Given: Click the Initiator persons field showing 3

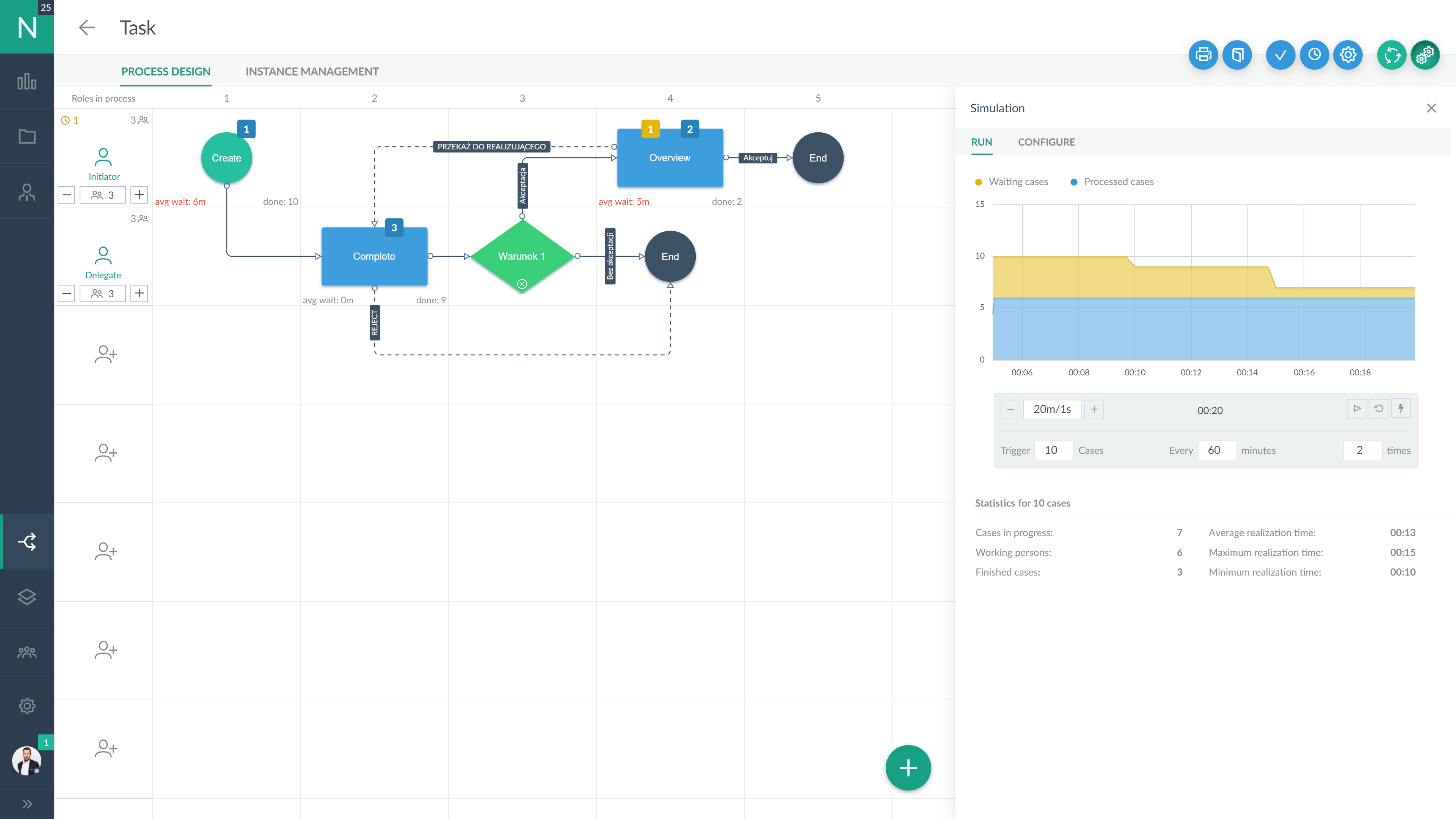Looking at the screenshot, I should [x=103, y=195].
